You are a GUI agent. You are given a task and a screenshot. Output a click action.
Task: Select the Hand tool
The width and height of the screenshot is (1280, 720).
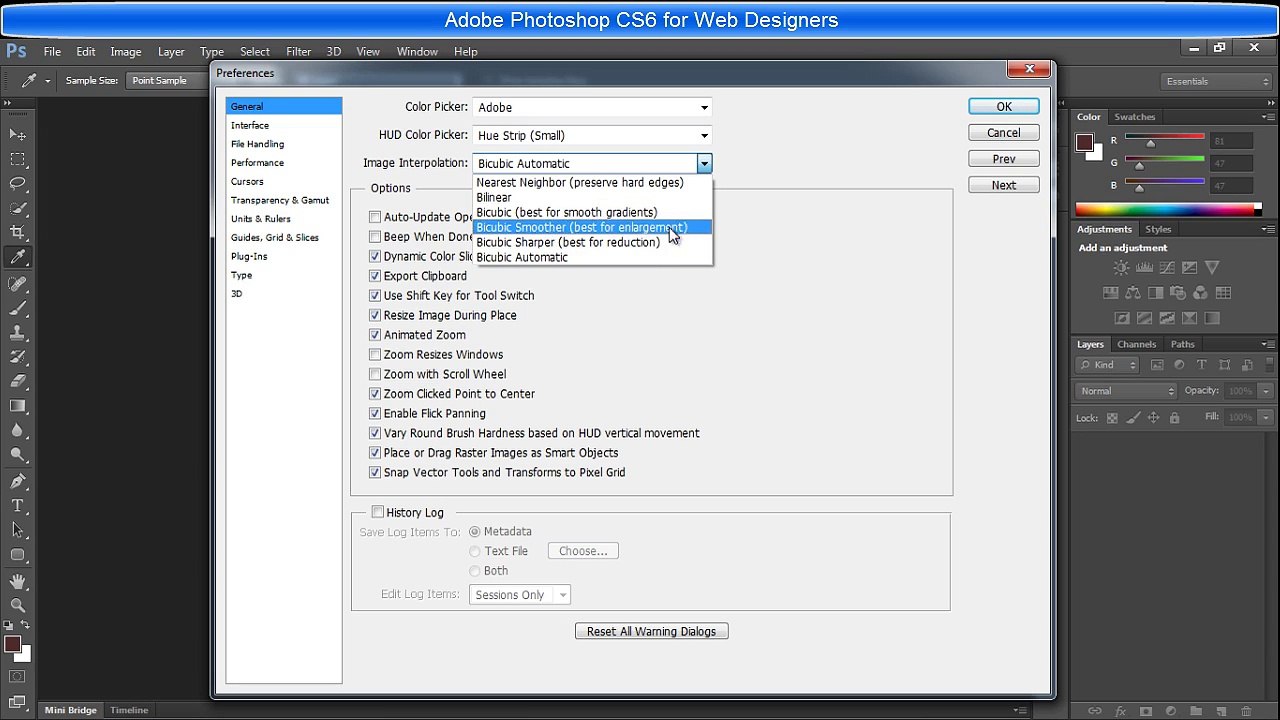tap(17, 581)
